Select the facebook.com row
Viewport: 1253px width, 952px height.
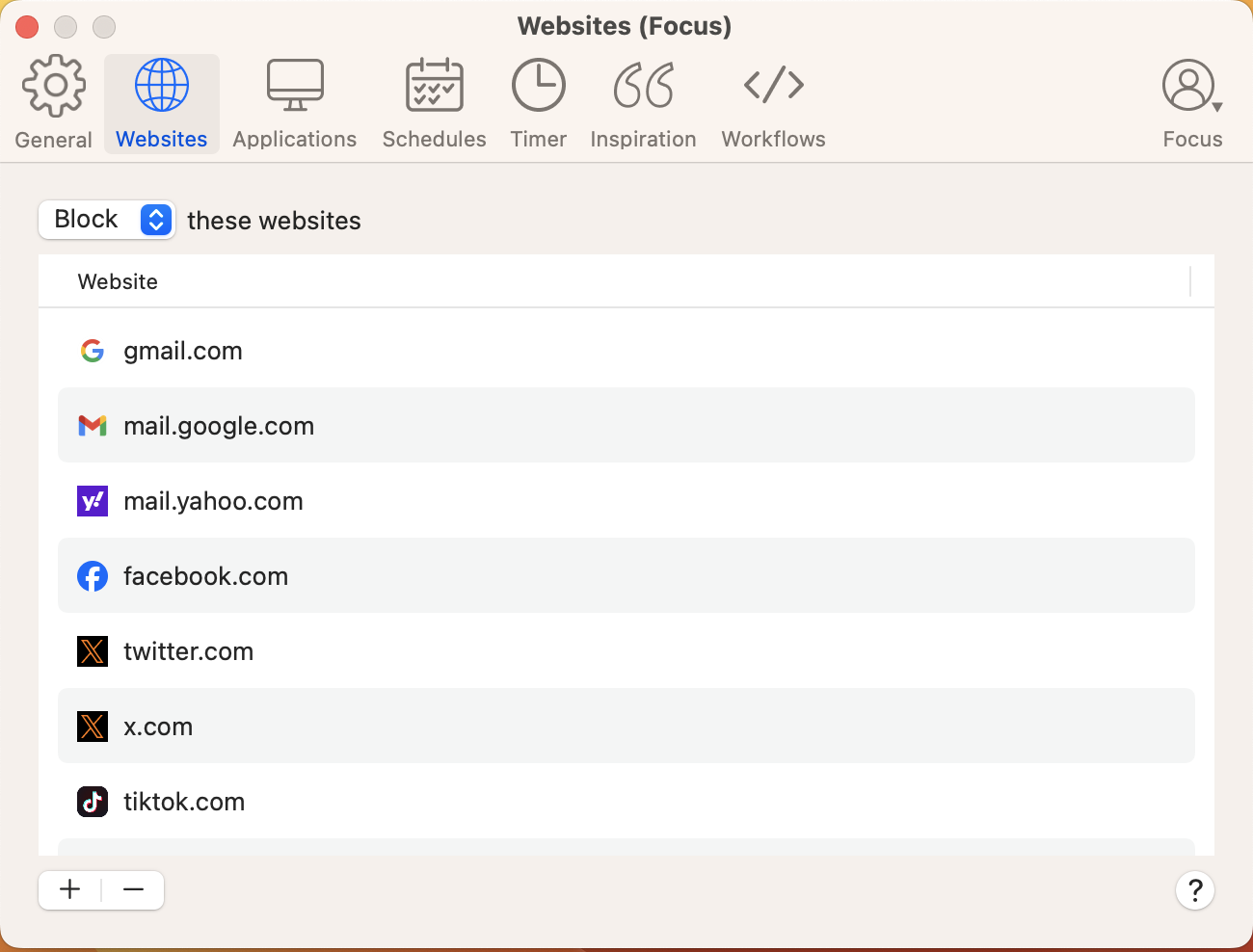tap(626, 576)
